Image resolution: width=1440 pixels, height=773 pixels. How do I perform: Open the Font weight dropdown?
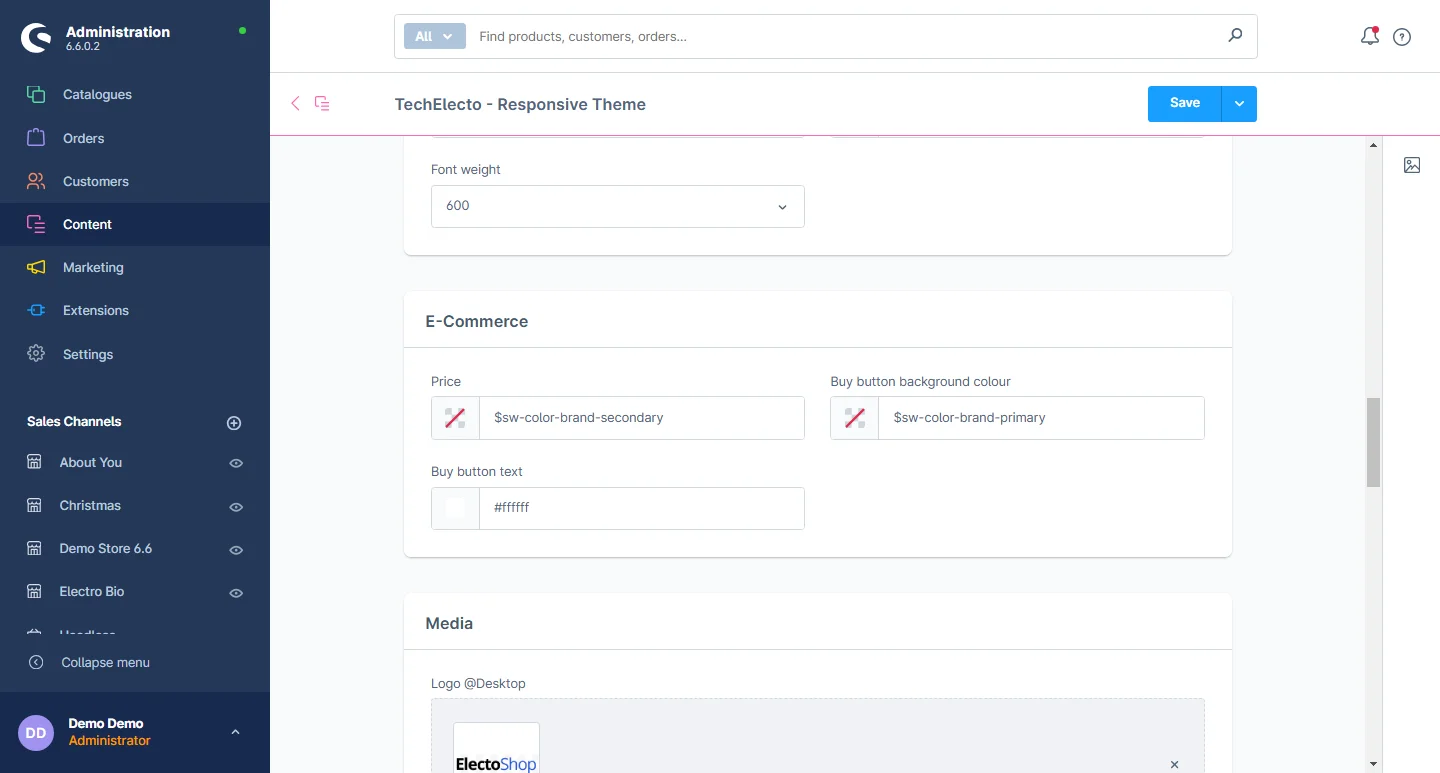(x=617, y=206)
